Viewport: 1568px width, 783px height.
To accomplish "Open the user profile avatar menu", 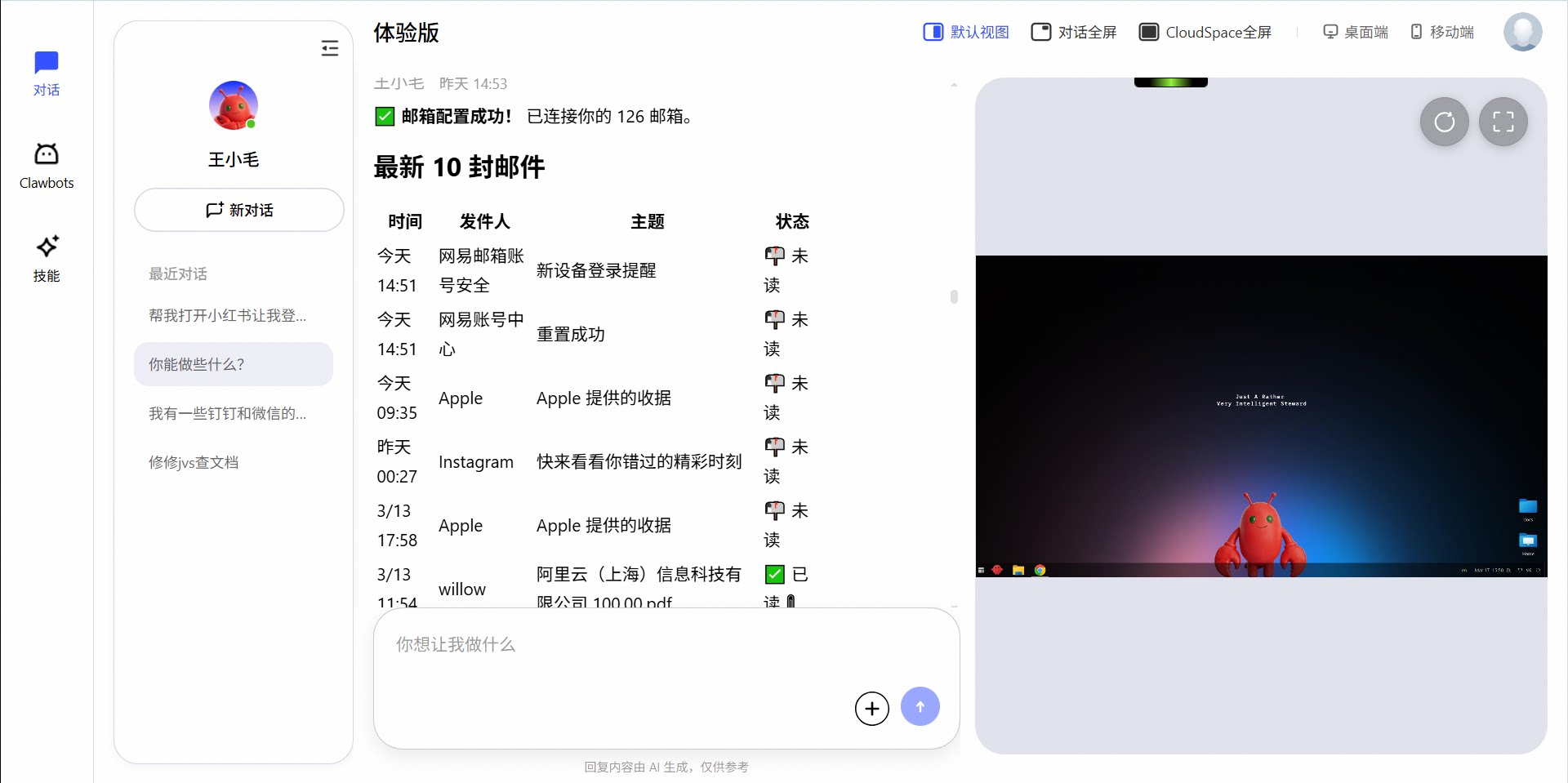I will coord(1522,32).
